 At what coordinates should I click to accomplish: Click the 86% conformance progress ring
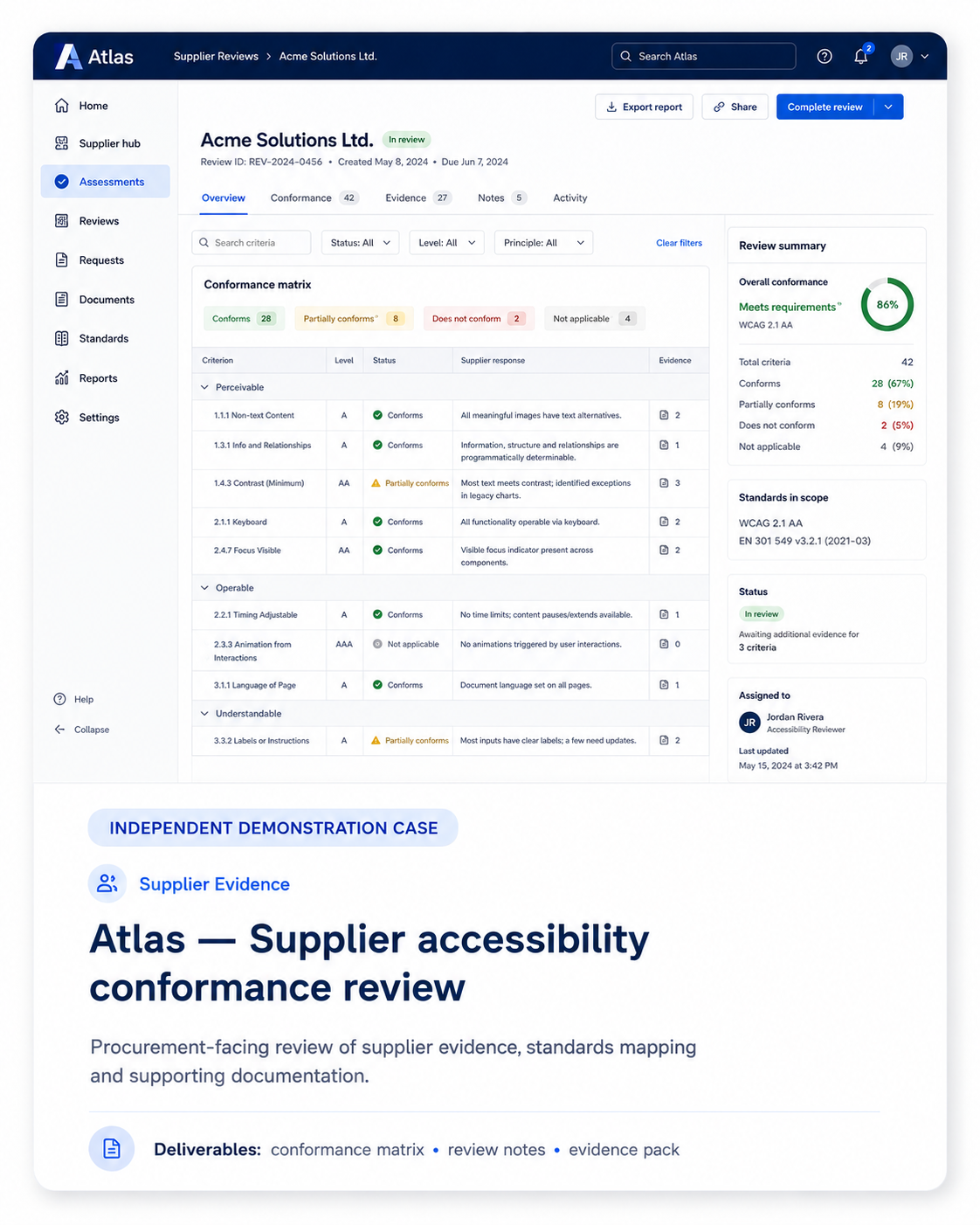tap(887, 305)
